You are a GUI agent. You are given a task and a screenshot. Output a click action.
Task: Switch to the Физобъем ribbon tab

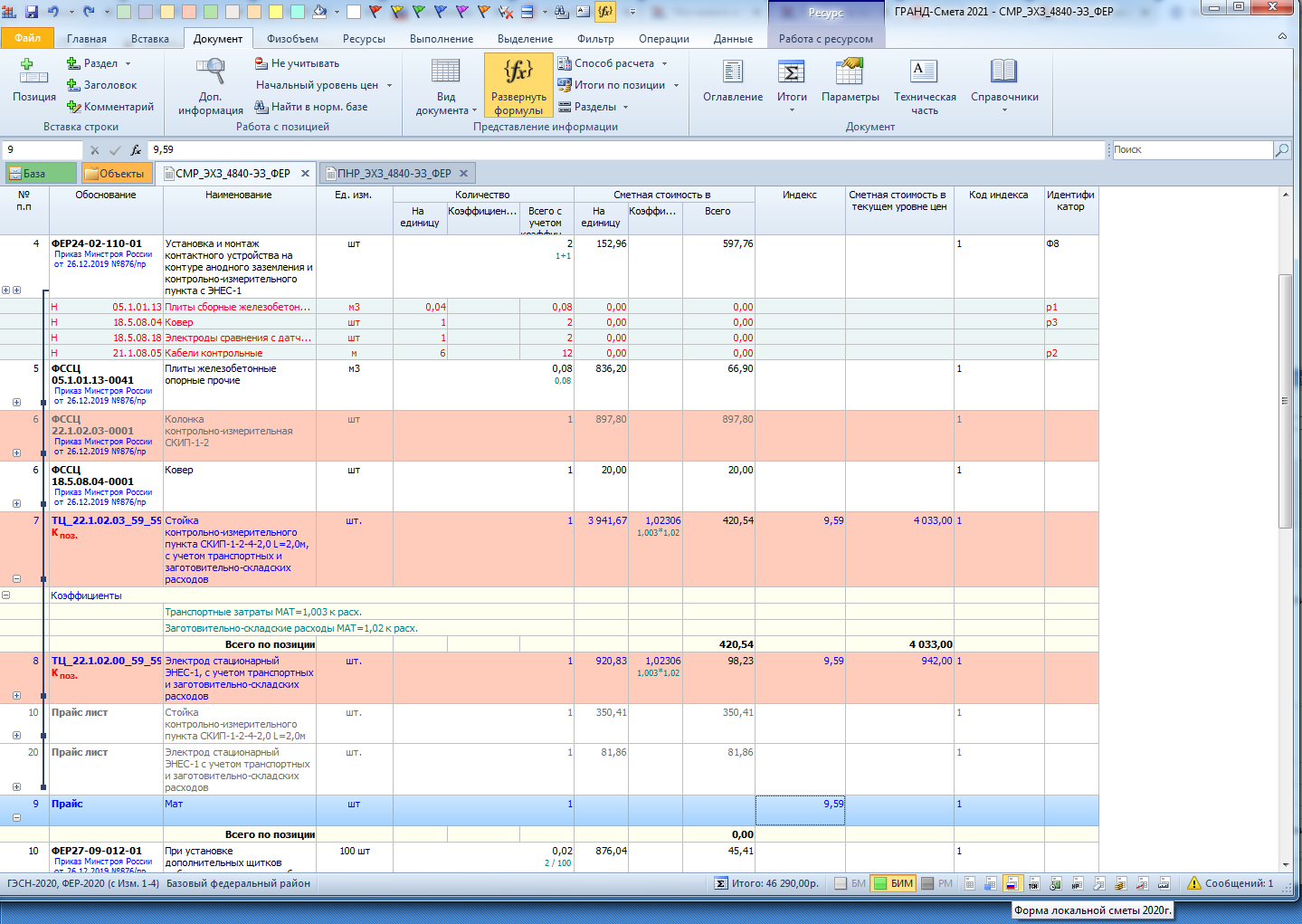pyautogui.click(x=292, y=39)
